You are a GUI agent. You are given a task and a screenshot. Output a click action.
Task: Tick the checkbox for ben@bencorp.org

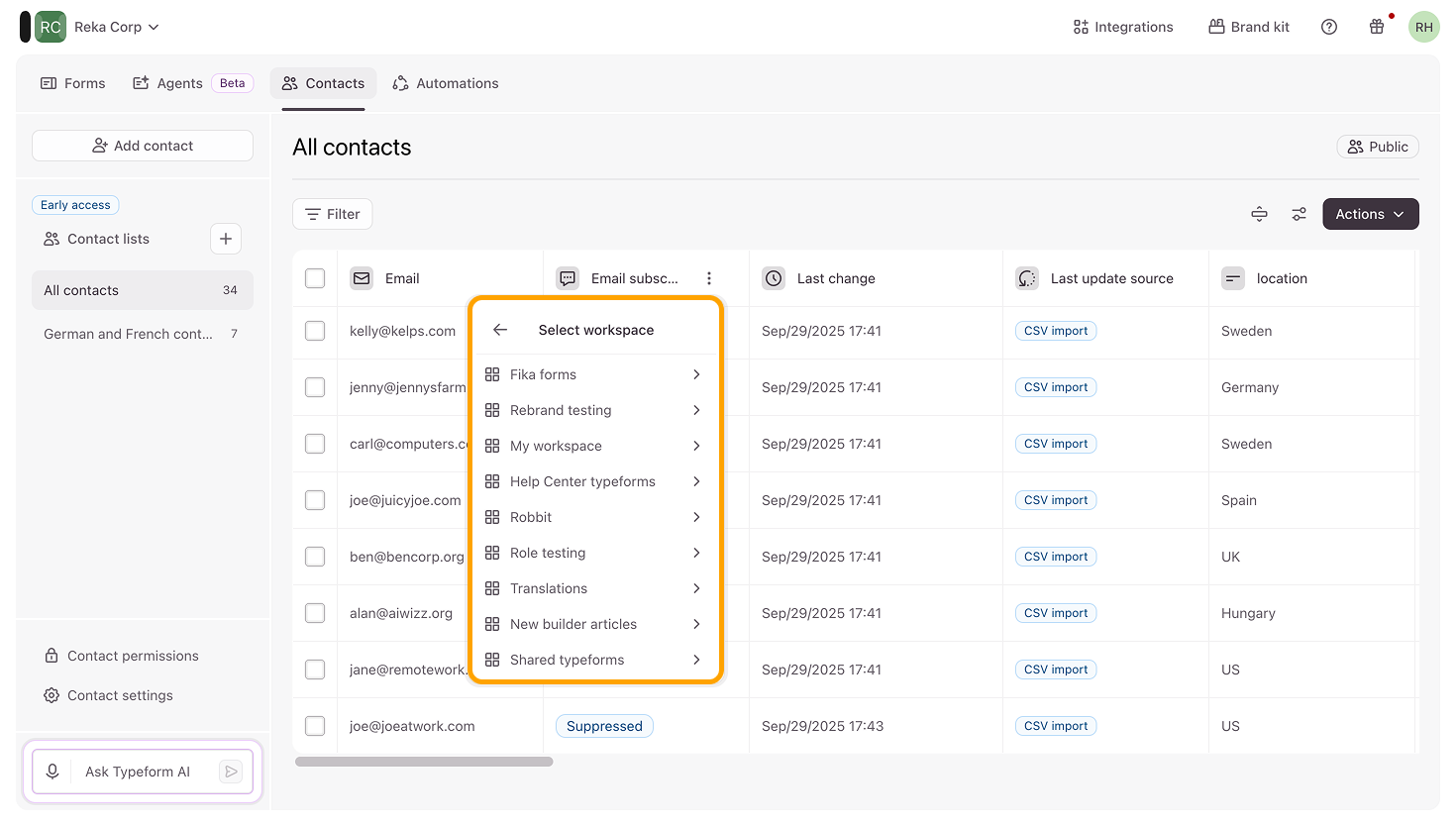[x=315, y=557]
